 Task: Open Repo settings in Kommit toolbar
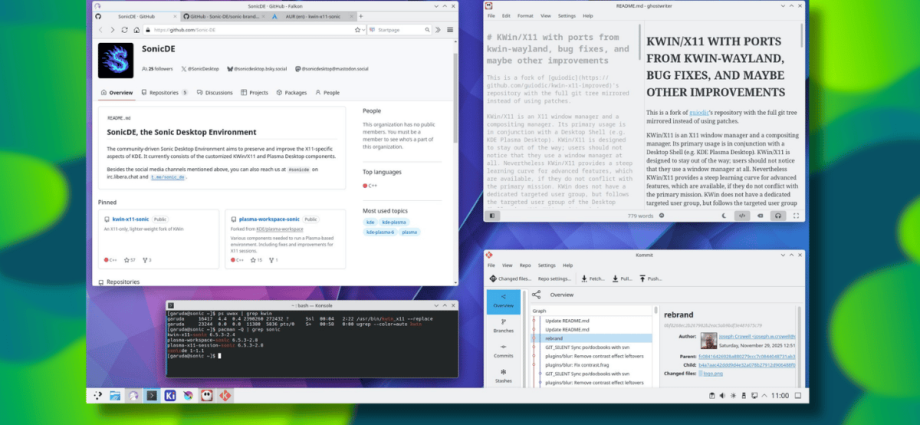click(x=554, y=279)
